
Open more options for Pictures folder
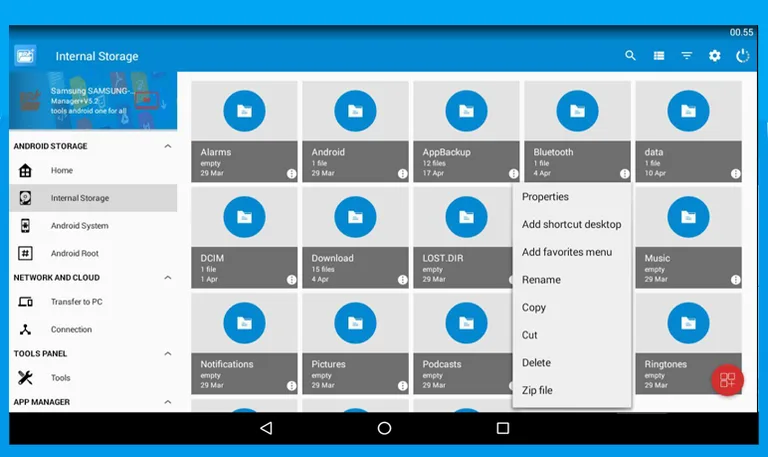[x=403, y=385]
